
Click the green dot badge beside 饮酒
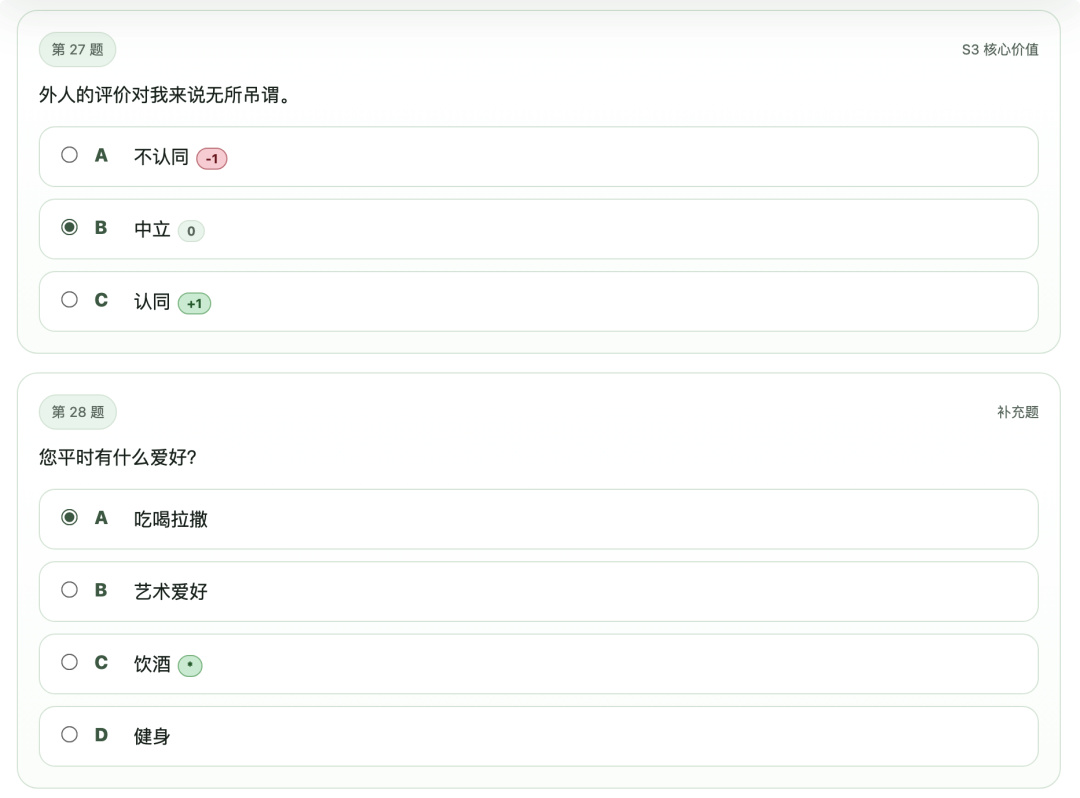pyautogui.click(x=190, y=665)
